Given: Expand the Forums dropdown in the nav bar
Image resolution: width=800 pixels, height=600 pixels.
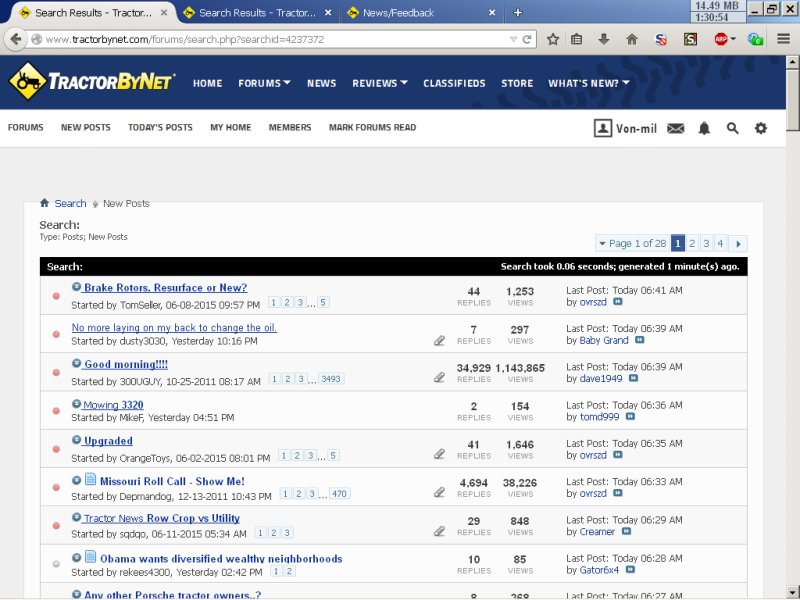Looking at the screenshot, I should tap(264, 83).
